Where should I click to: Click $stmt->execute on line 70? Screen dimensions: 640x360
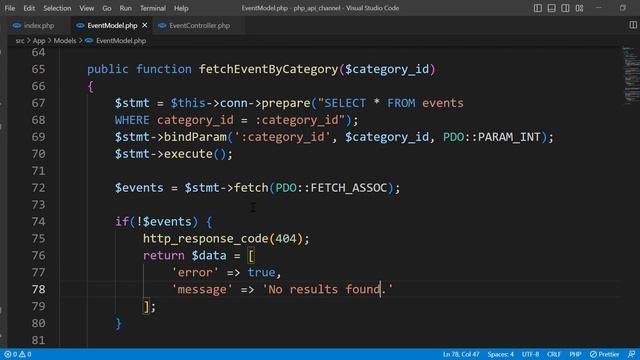tap(163, 154)
